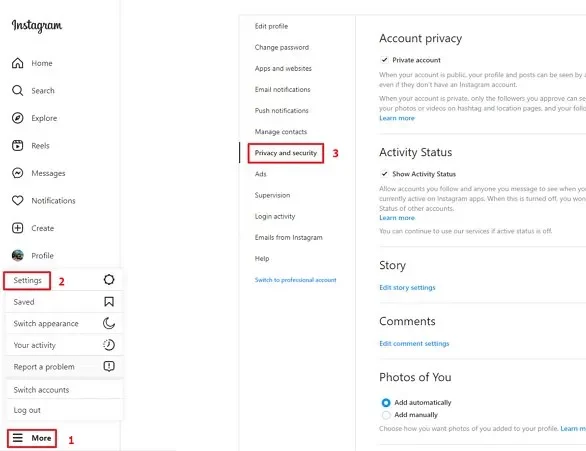Click Log out in the menu
The width and height of the screenshot is (586, 451).
[27, 410]
